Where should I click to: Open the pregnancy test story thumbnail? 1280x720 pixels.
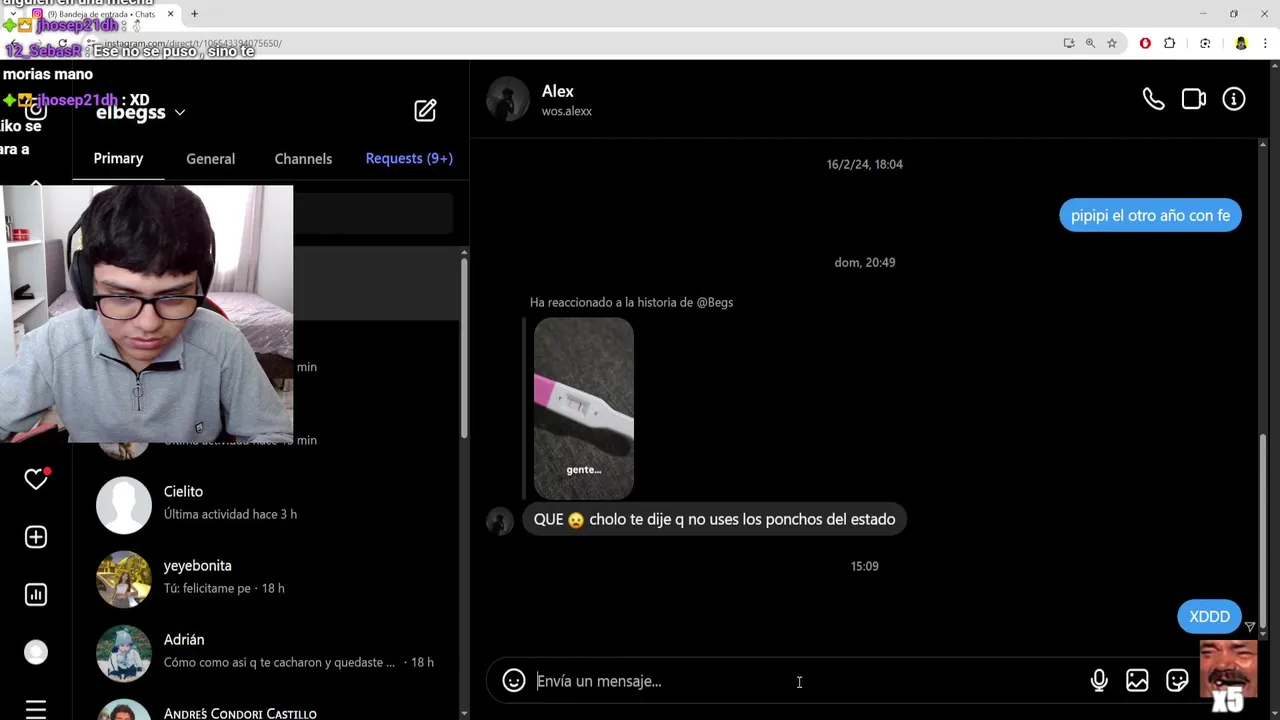(x=584, y=408)
